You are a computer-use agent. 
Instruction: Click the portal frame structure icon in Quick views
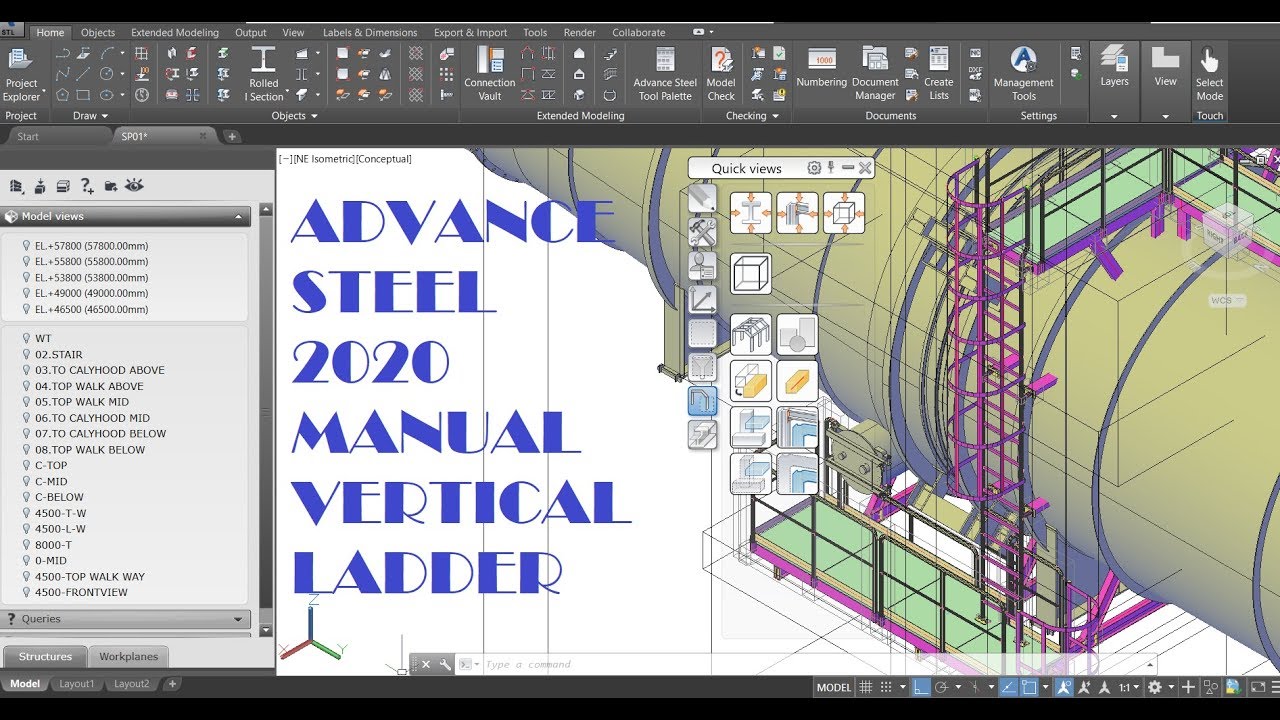[750, 335]
